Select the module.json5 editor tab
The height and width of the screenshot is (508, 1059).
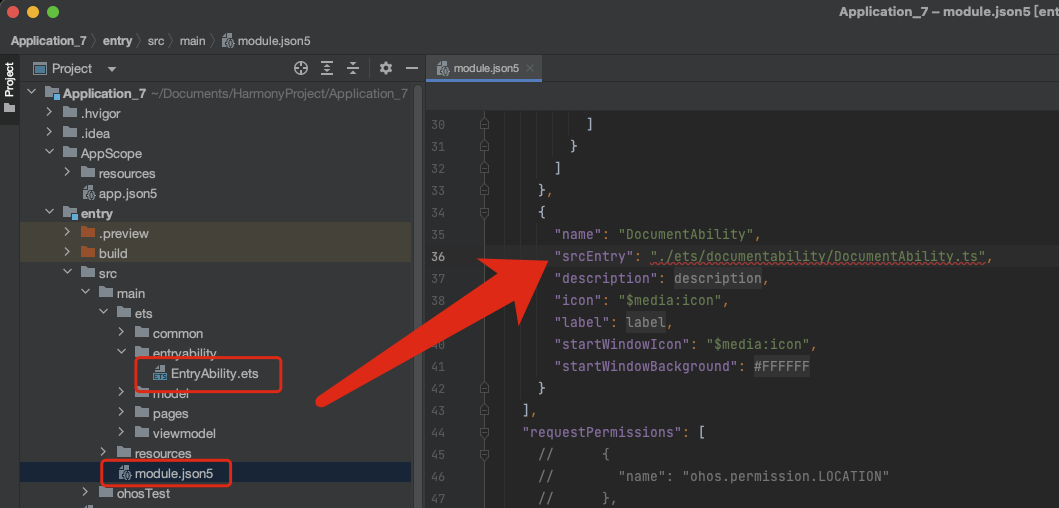(486, 68)
